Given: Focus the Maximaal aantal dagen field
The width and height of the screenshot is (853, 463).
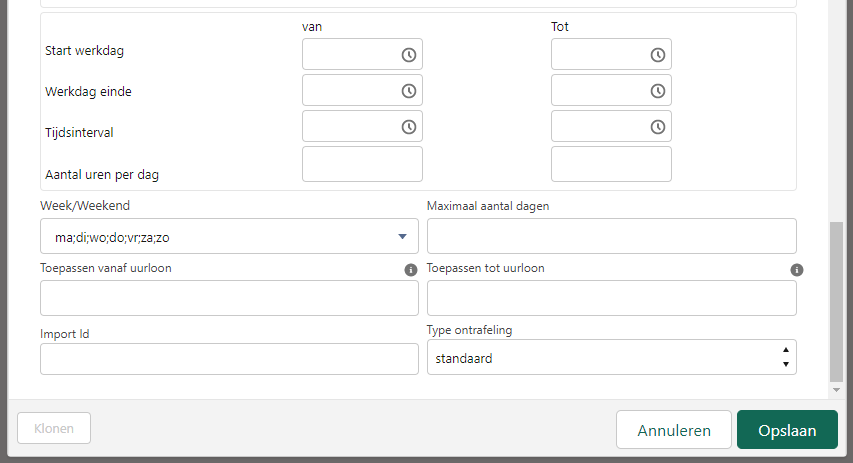Looking at the screenshot, I should pyautogui.click(x=611, y=236).
